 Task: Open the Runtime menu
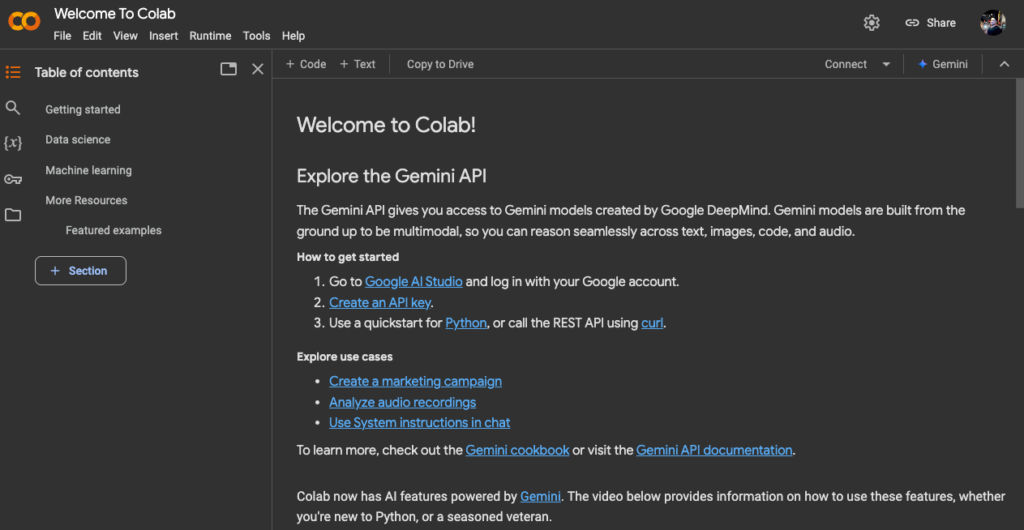pyautogui.click(x=210, y=36)
